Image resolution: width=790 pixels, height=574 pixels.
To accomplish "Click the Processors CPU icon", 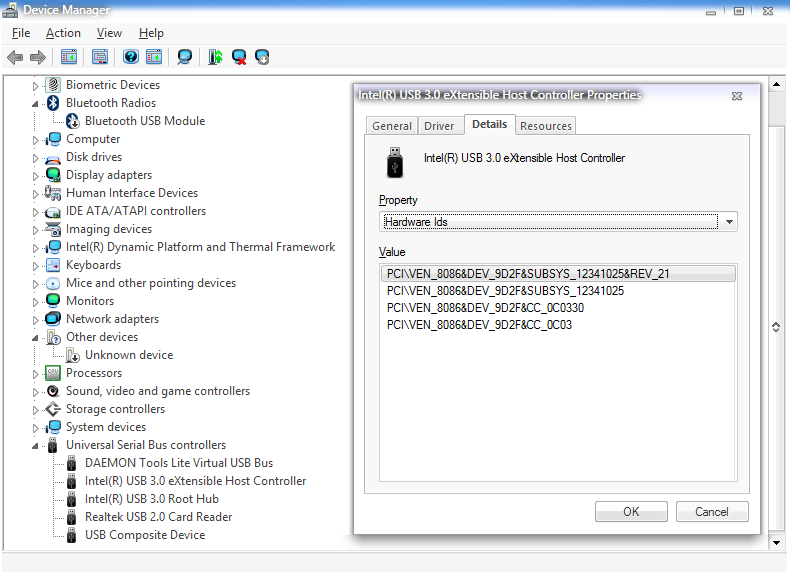I will (53, 373).
